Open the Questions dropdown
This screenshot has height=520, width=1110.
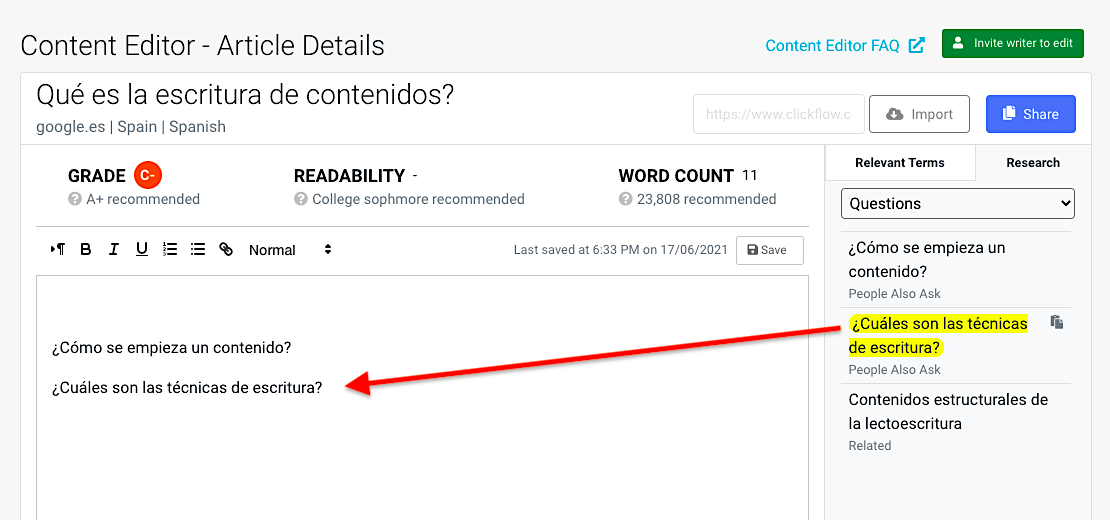coord(958,204)
